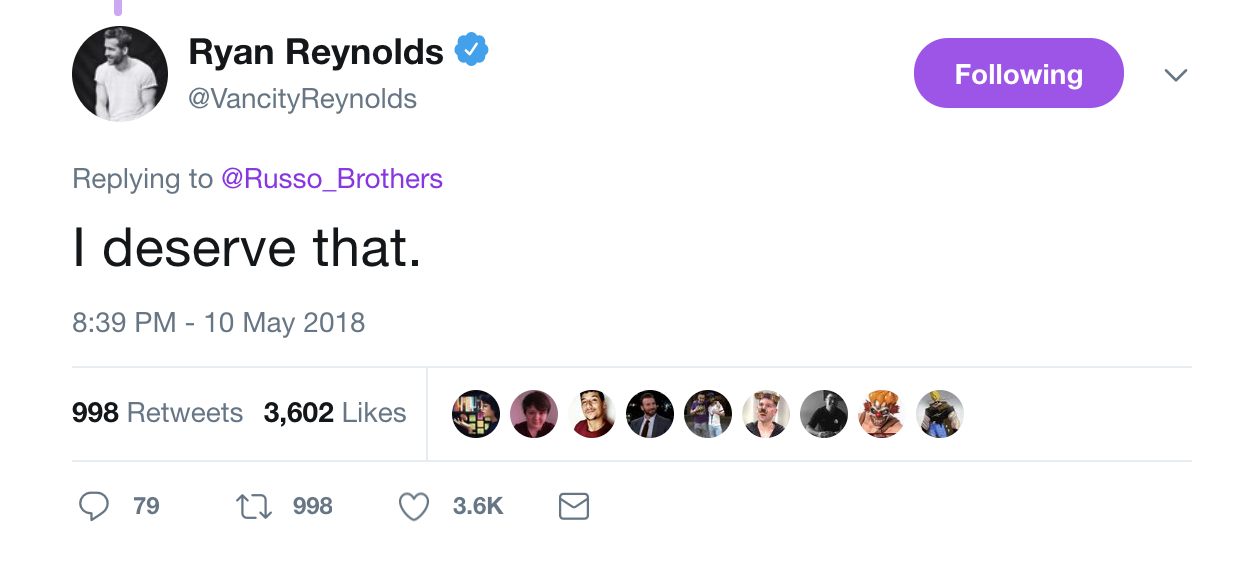Open the @Russo_Brothers profile link
Image resolution: width=1258 pixels, height=572 pixels.
click(331, 179)
